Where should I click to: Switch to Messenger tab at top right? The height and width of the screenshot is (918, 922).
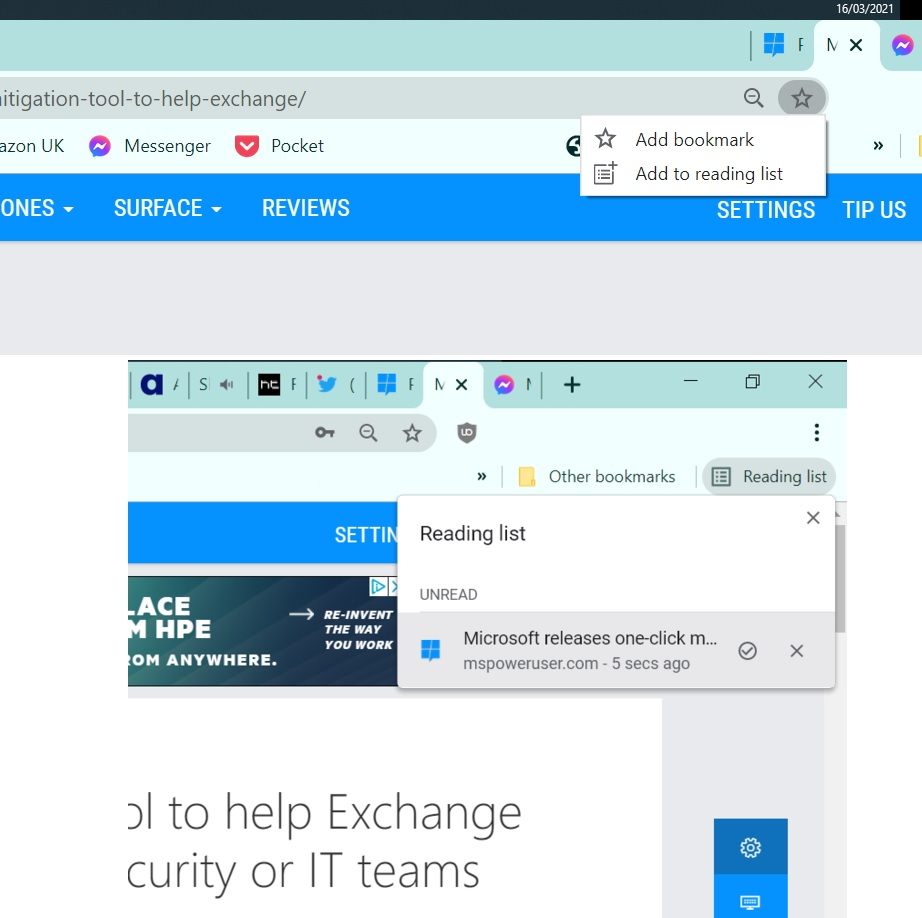click(x=902, y=45)
